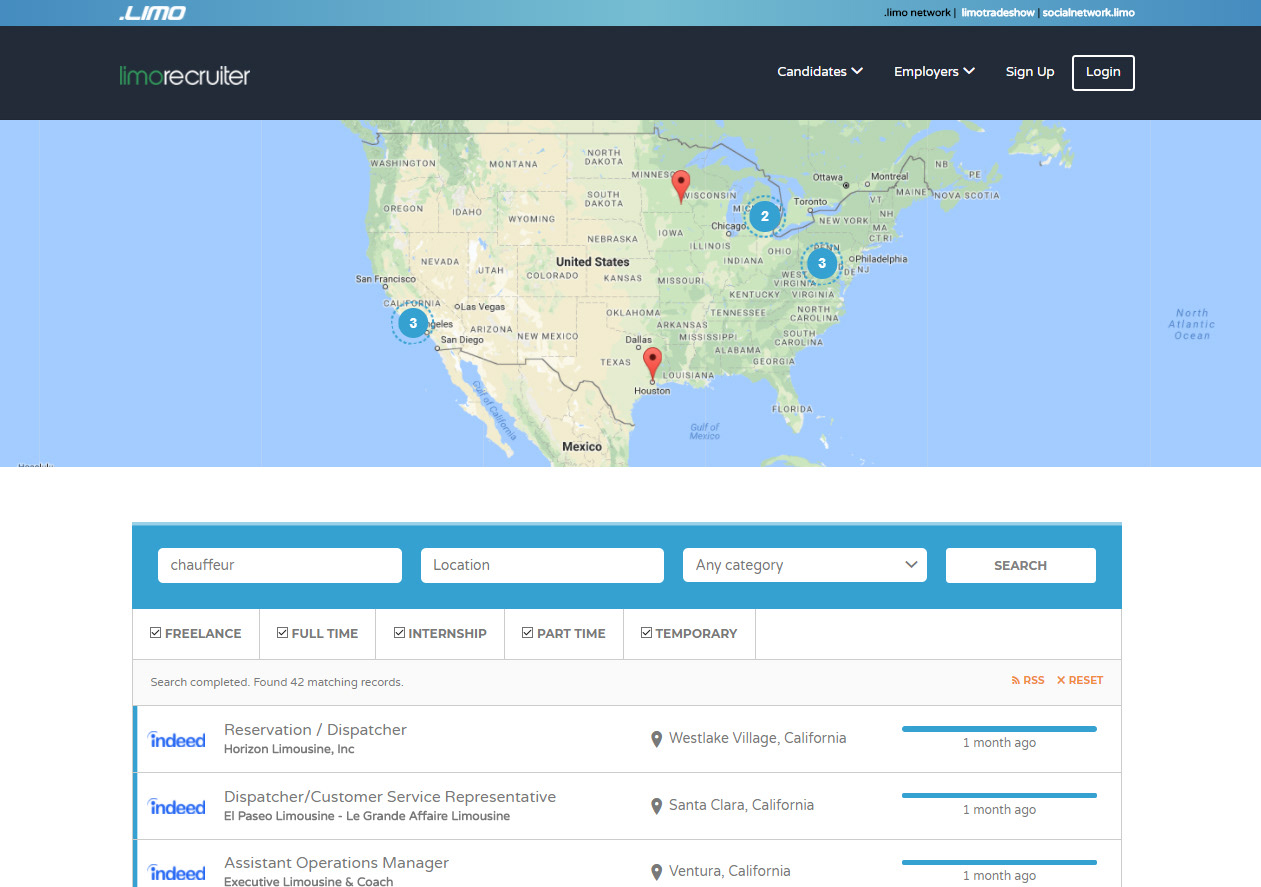1261x887 pixels.
Task: Go to Sign Up page
Action: click(x=1030, y=72)
